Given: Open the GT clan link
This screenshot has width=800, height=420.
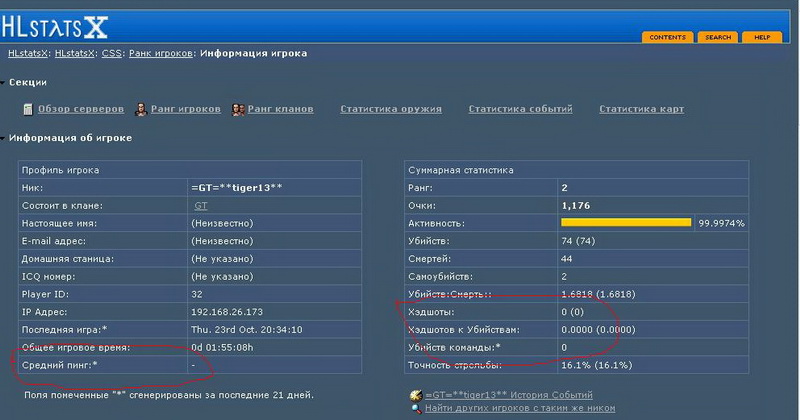Looking at the screenshot, I should [x=200, y=205].
